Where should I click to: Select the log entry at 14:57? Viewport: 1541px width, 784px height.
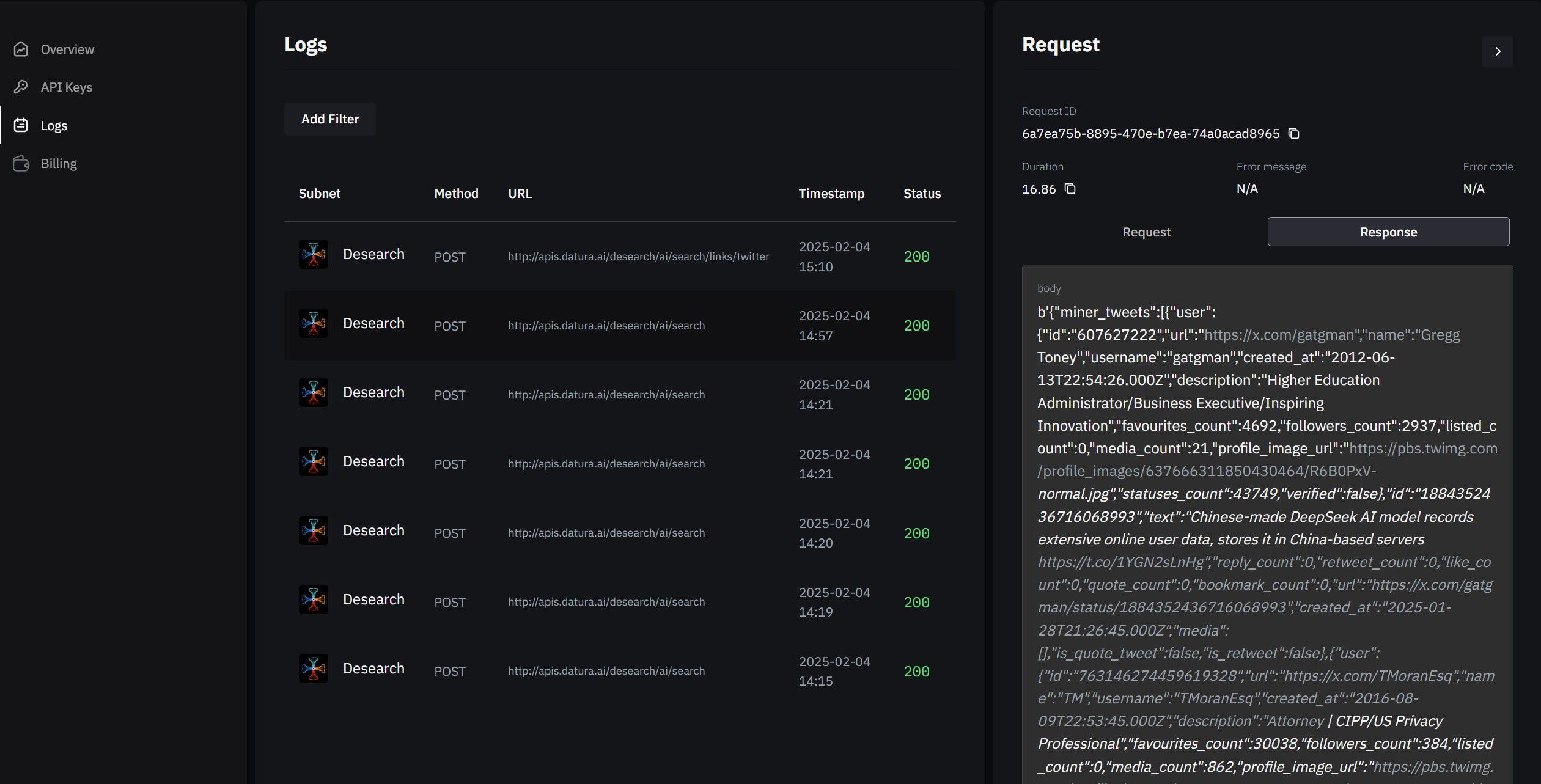[619, 326]
